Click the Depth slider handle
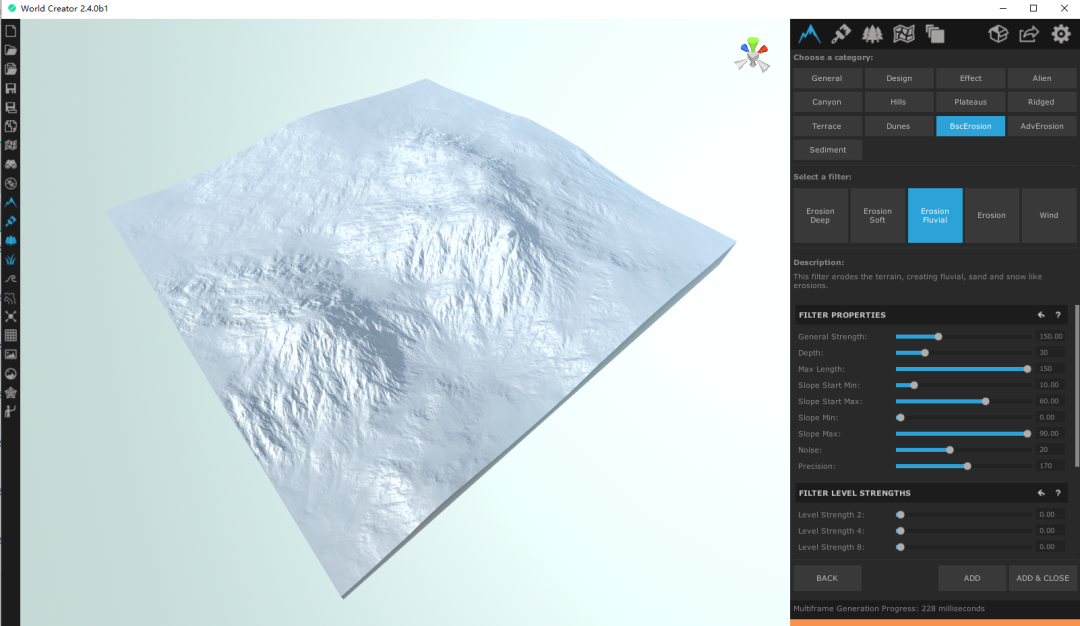Screen dimensions: 1080x626 point(925,353)
